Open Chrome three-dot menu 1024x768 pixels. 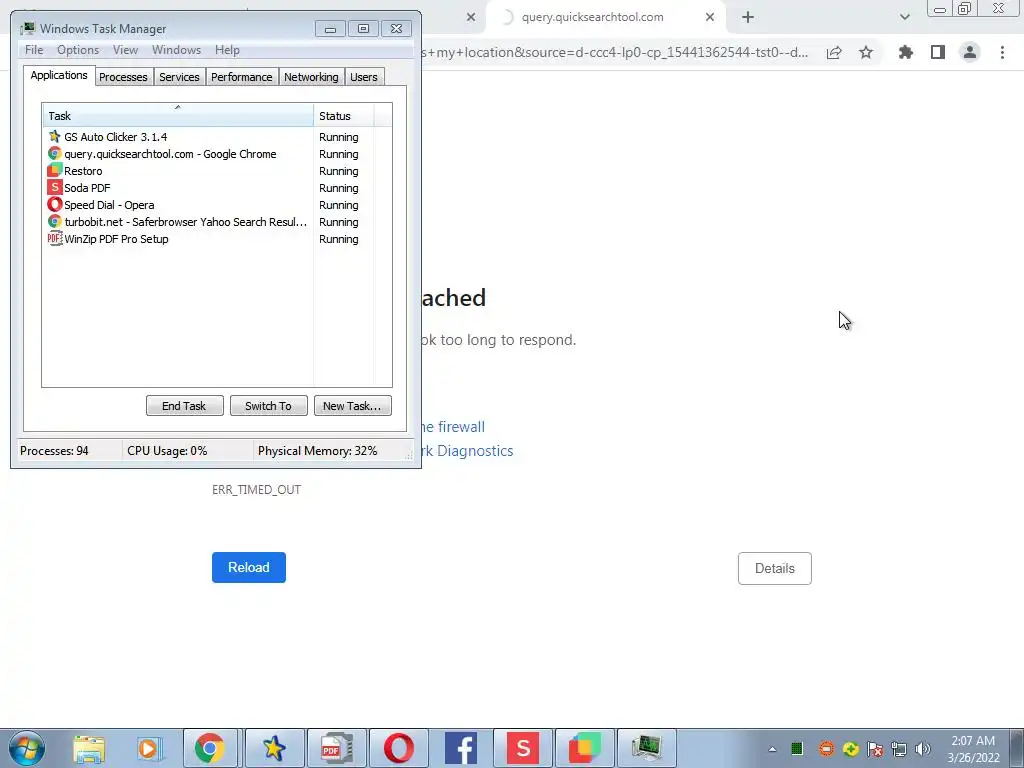click(1002, 53)
